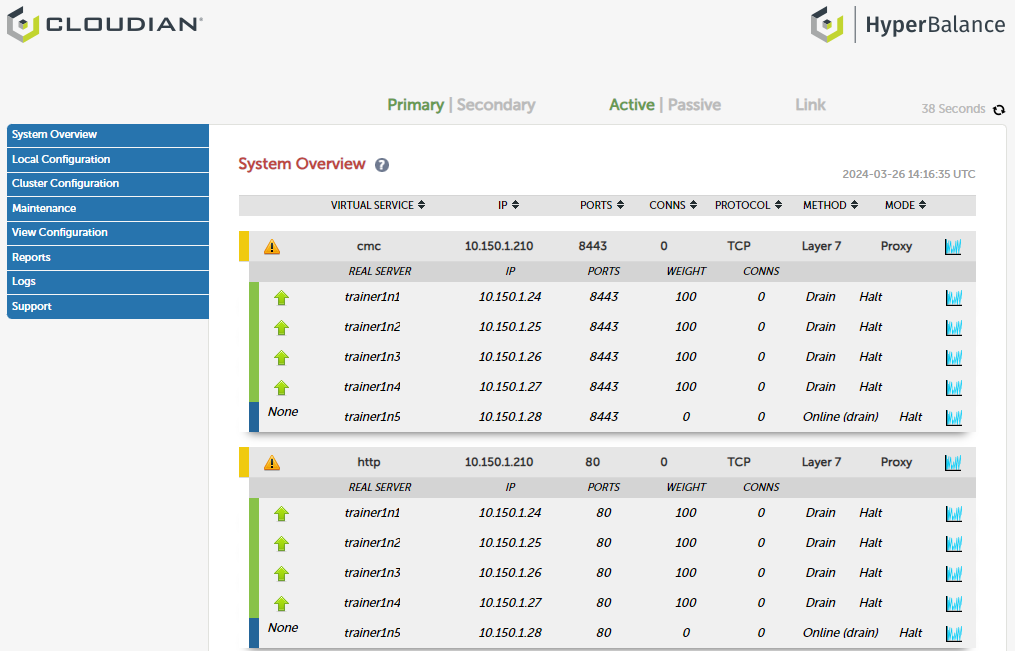This screenshot has width=1015, height=651.
Task: Open Cluster Configuration menu
Action: tap(107, 184)
